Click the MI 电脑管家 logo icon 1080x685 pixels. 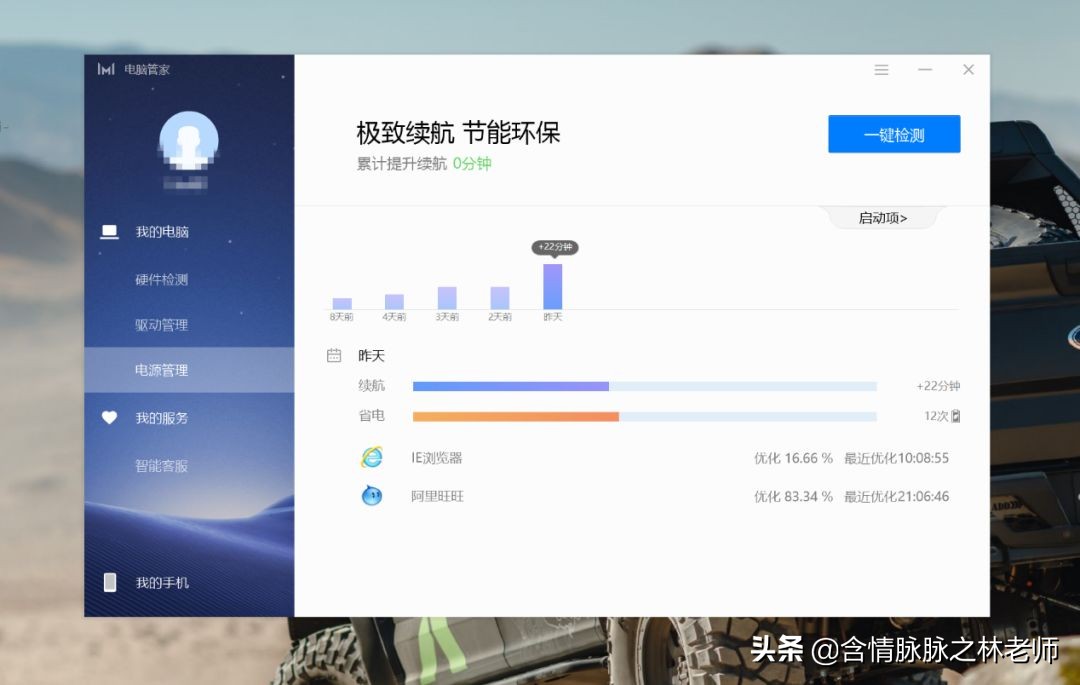tap(105, 68)
